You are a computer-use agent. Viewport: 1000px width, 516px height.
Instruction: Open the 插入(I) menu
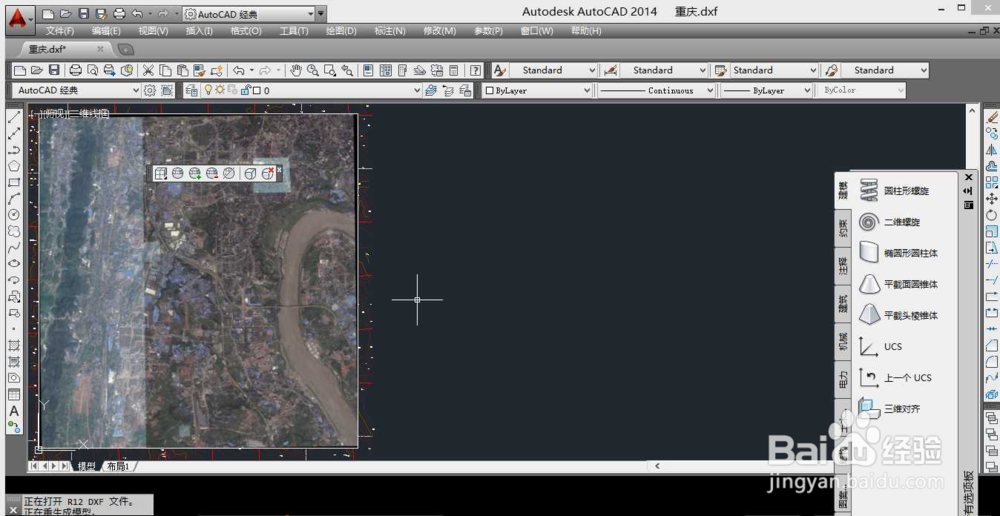coord(199,31)
